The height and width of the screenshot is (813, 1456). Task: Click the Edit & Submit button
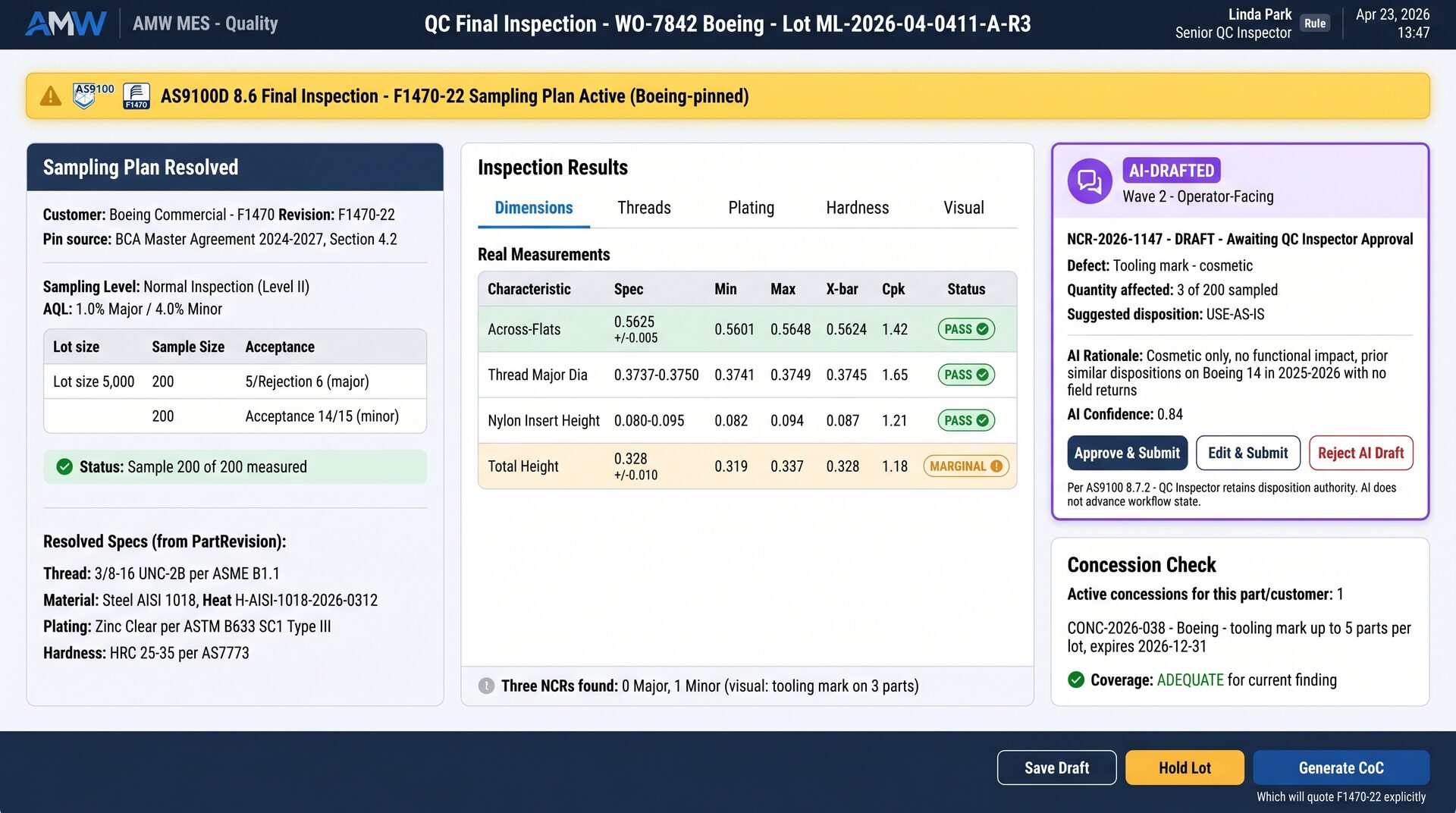pyautogui.click(x=1248, y=453)
